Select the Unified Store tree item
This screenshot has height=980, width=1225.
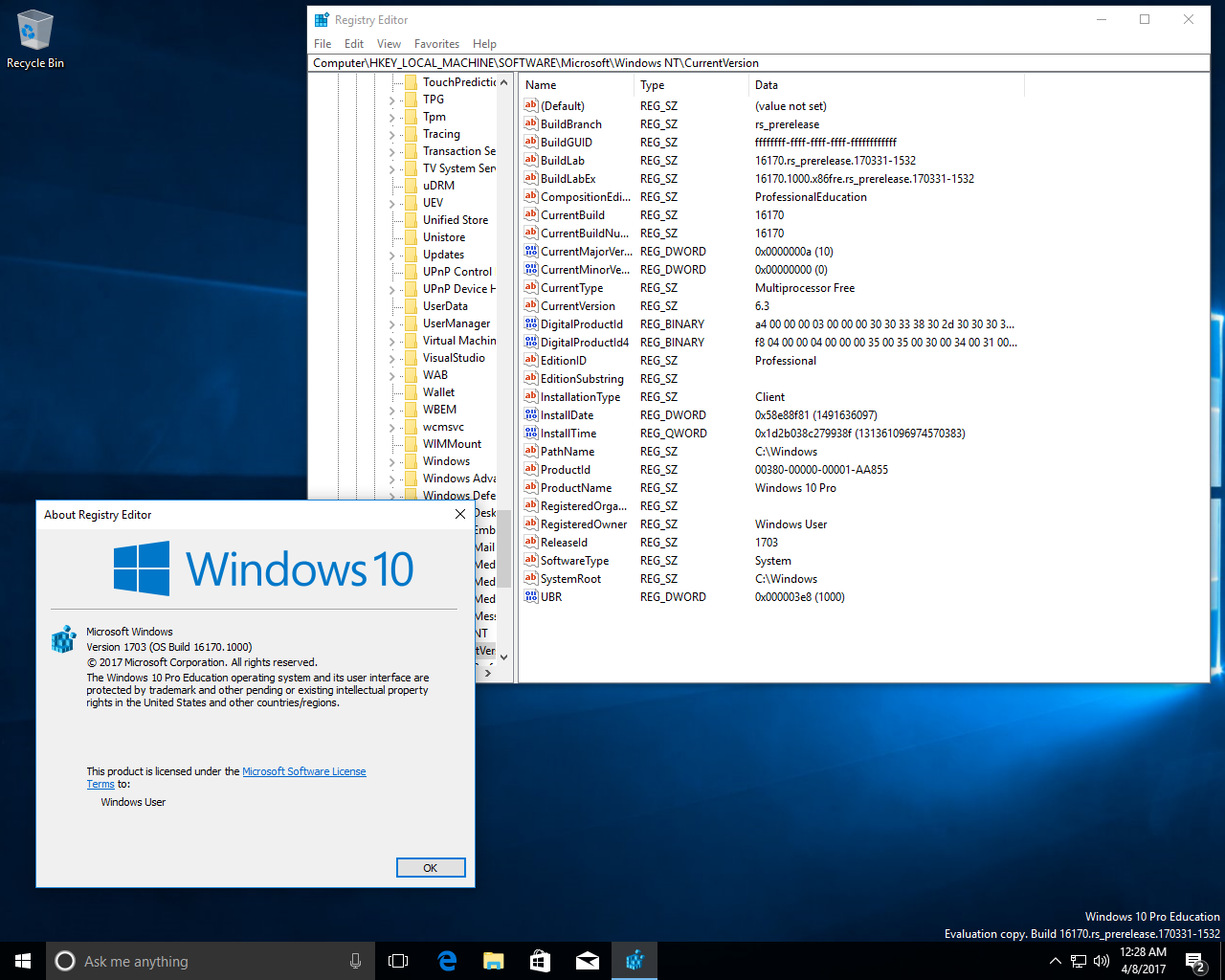pos(456,220)
